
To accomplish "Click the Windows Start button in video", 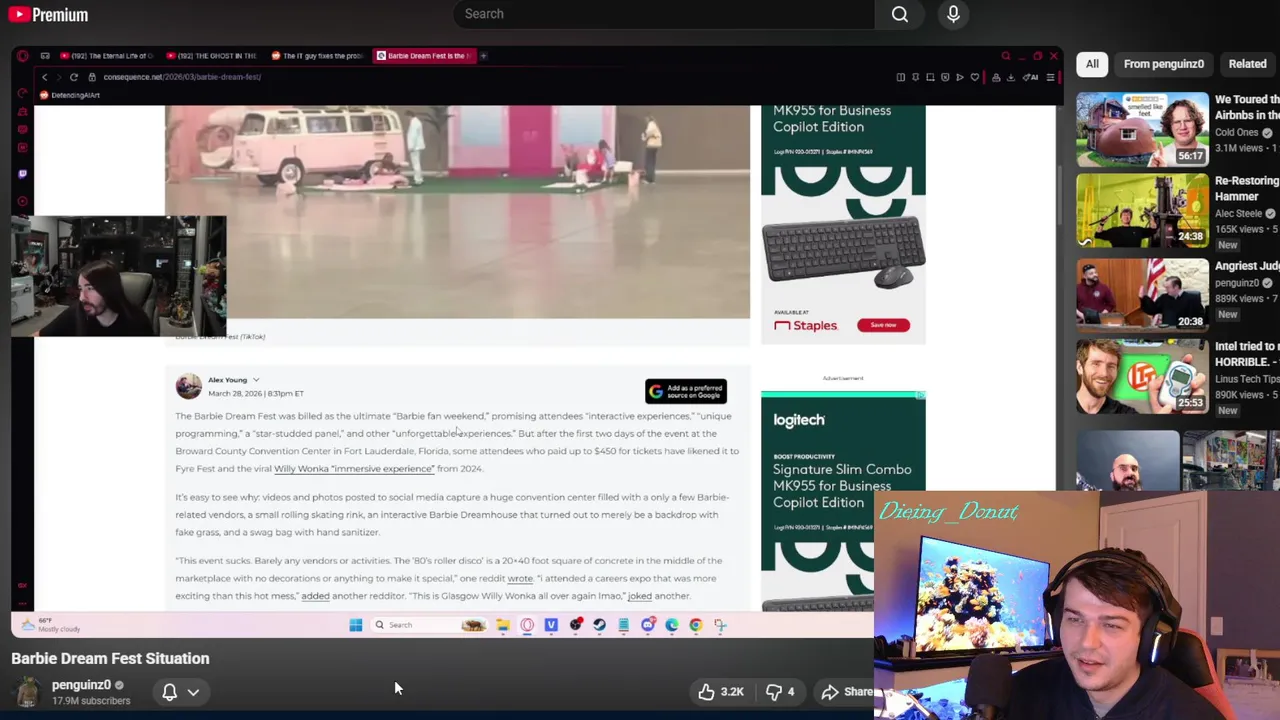I will click(355, 625).
